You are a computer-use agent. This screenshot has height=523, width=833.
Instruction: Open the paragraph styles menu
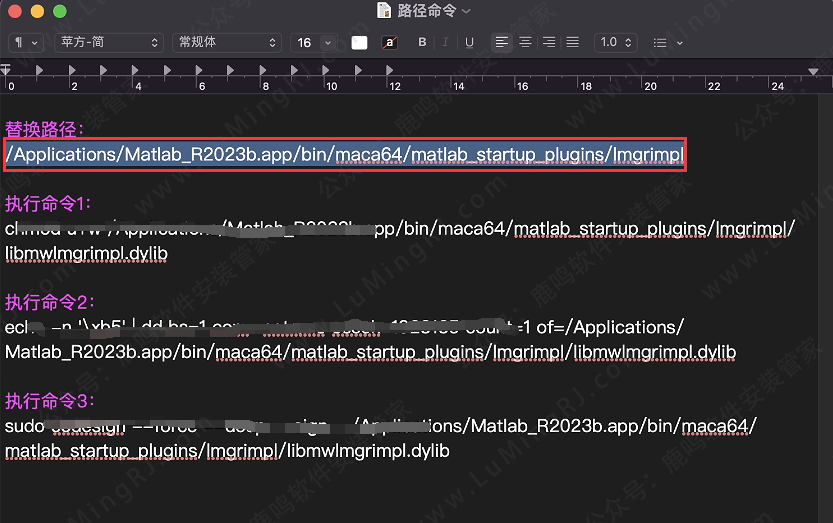tap(25, 43)
